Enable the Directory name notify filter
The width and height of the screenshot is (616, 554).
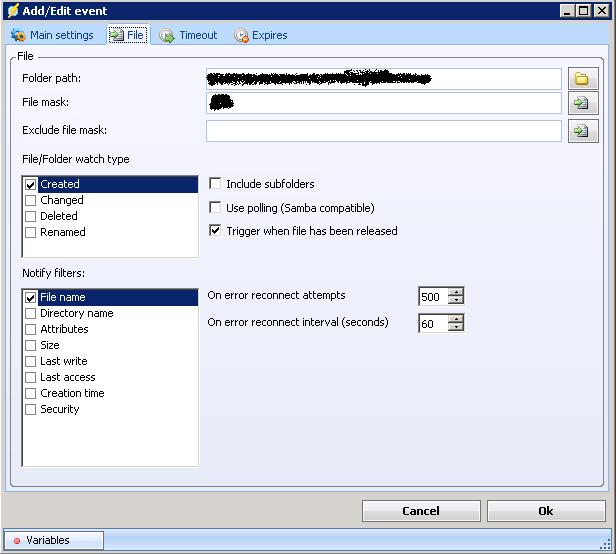(x=30, y=314)
